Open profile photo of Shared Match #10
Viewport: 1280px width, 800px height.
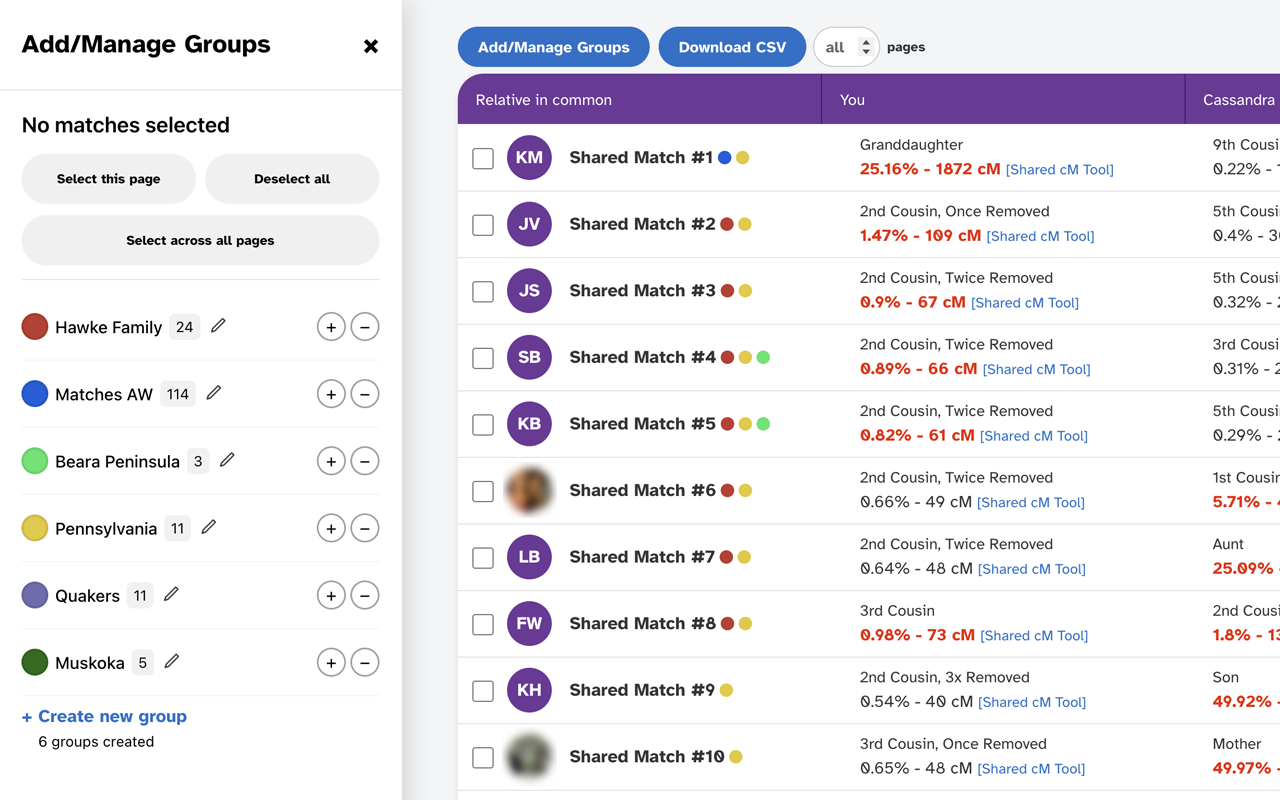529,757
